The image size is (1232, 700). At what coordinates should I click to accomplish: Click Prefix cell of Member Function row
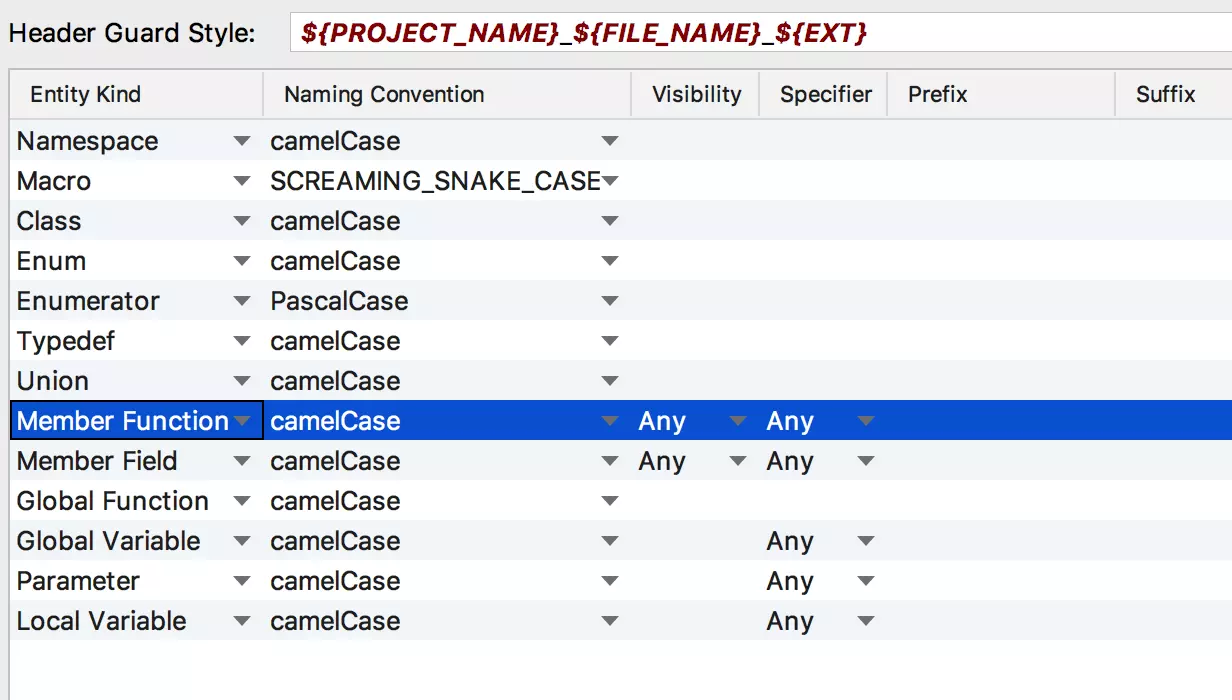coord(1000,421)
